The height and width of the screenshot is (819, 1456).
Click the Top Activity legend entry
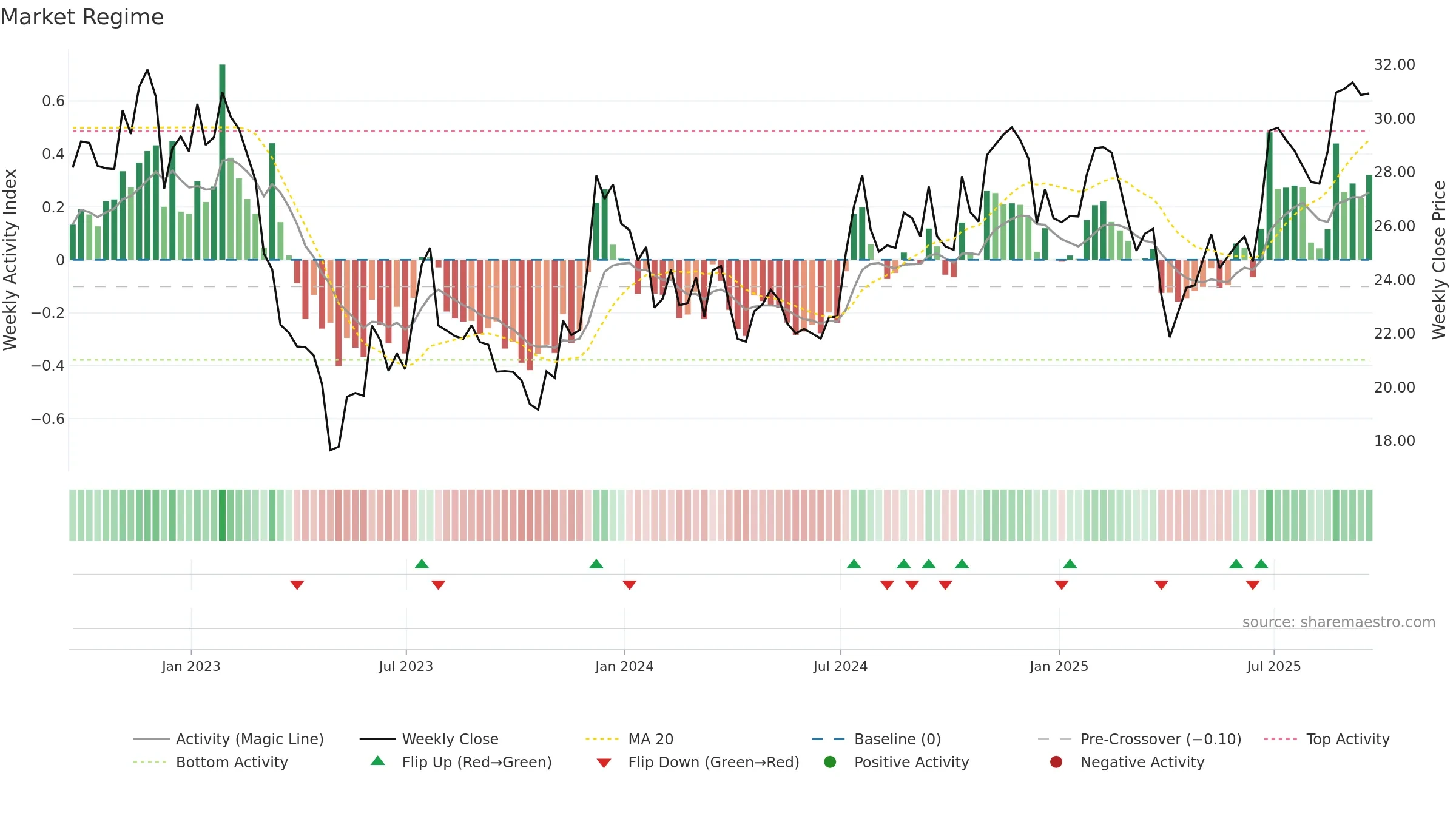tap(1327, 739)
